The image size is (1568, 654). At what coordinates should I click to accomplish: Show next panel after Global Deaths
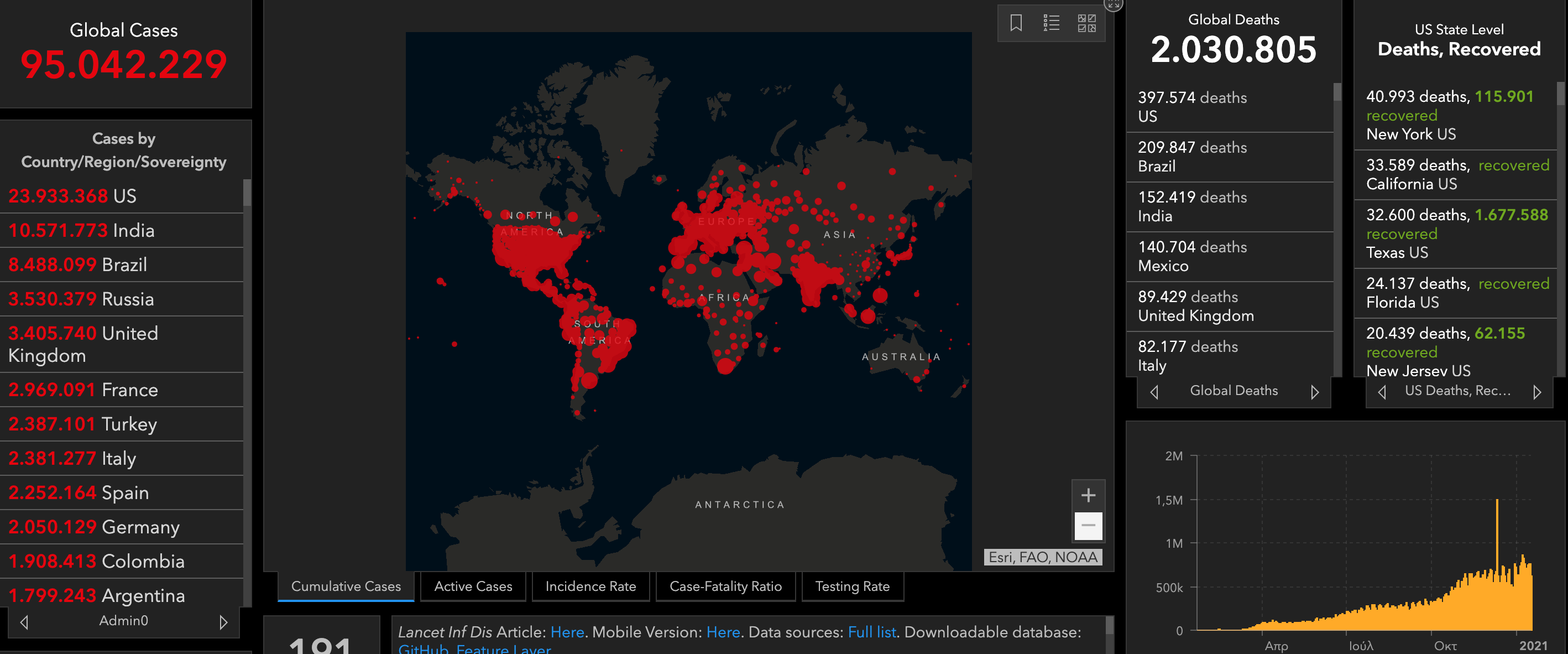[1315, 392]
